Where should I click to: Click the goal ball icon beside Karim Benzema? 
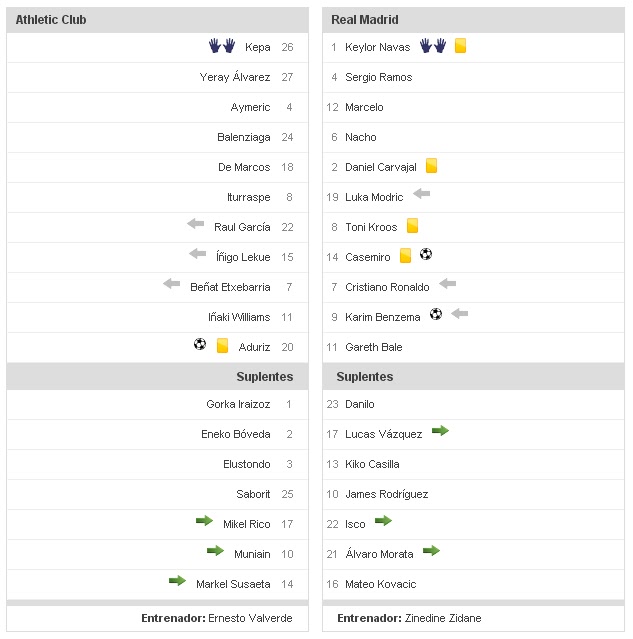[x=435, y=314]
